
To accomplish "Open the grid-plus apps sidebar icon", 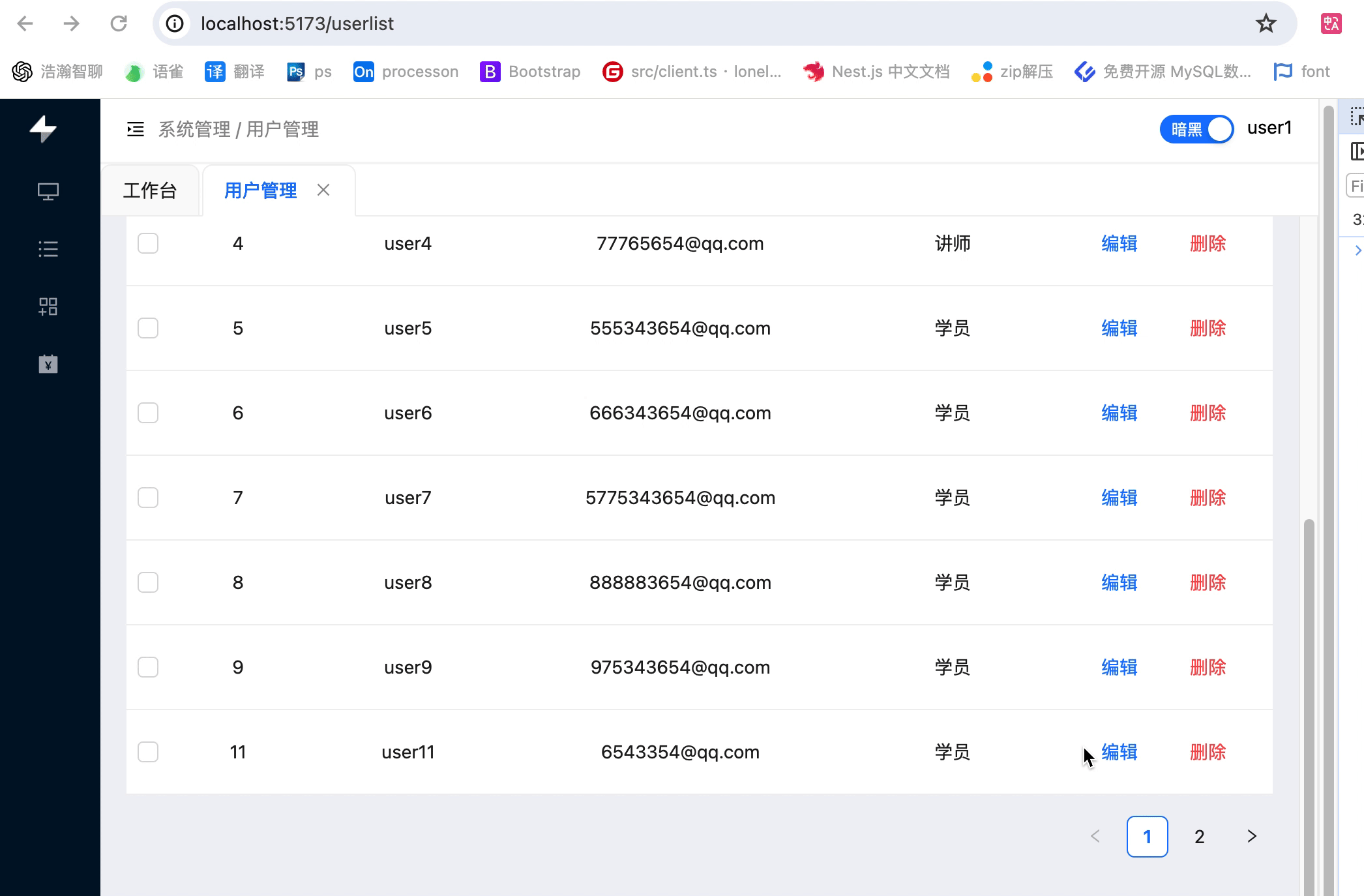I will [x=48, y=306].
